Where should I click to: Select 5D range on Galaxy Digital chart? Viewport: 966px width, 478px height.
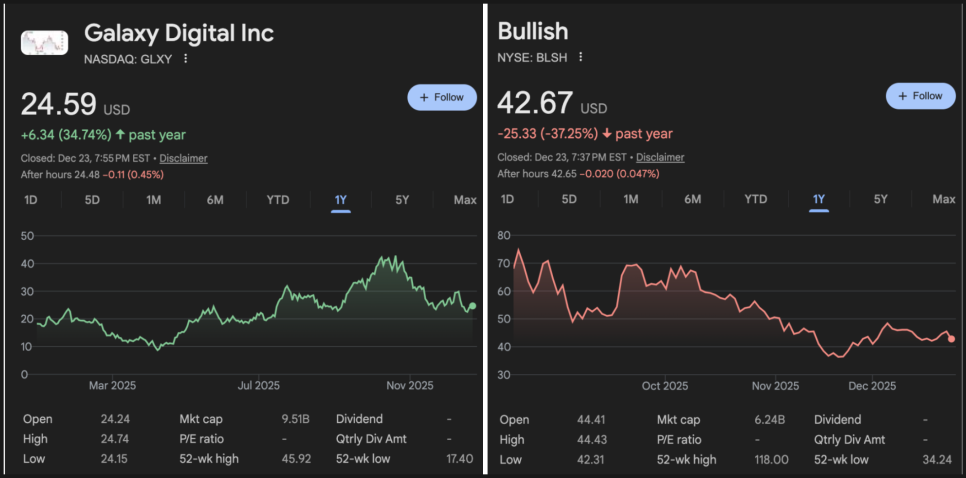coord(92,200)
